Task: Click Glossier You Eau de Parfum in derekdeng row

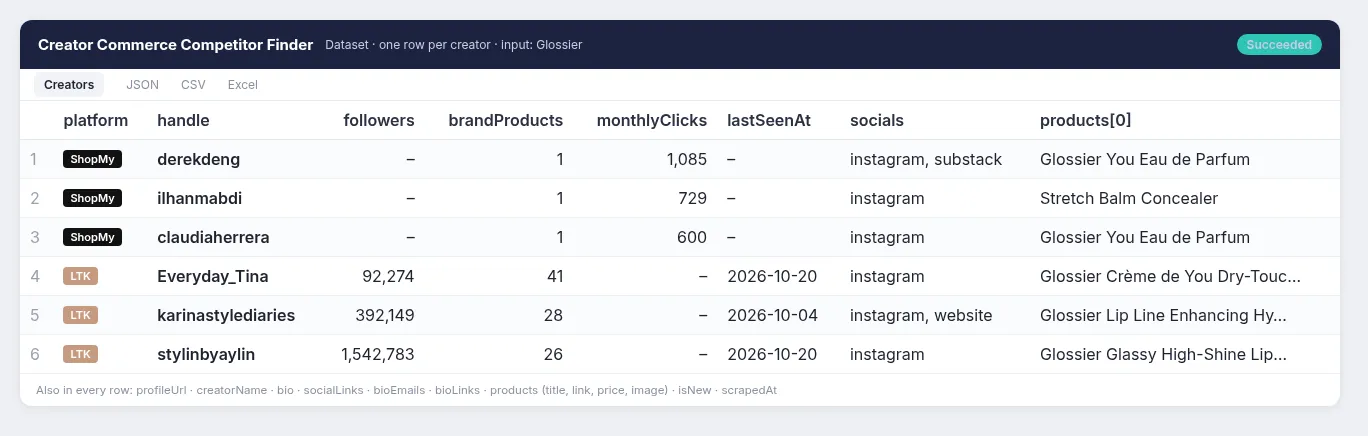Action: click(1145, 159)
